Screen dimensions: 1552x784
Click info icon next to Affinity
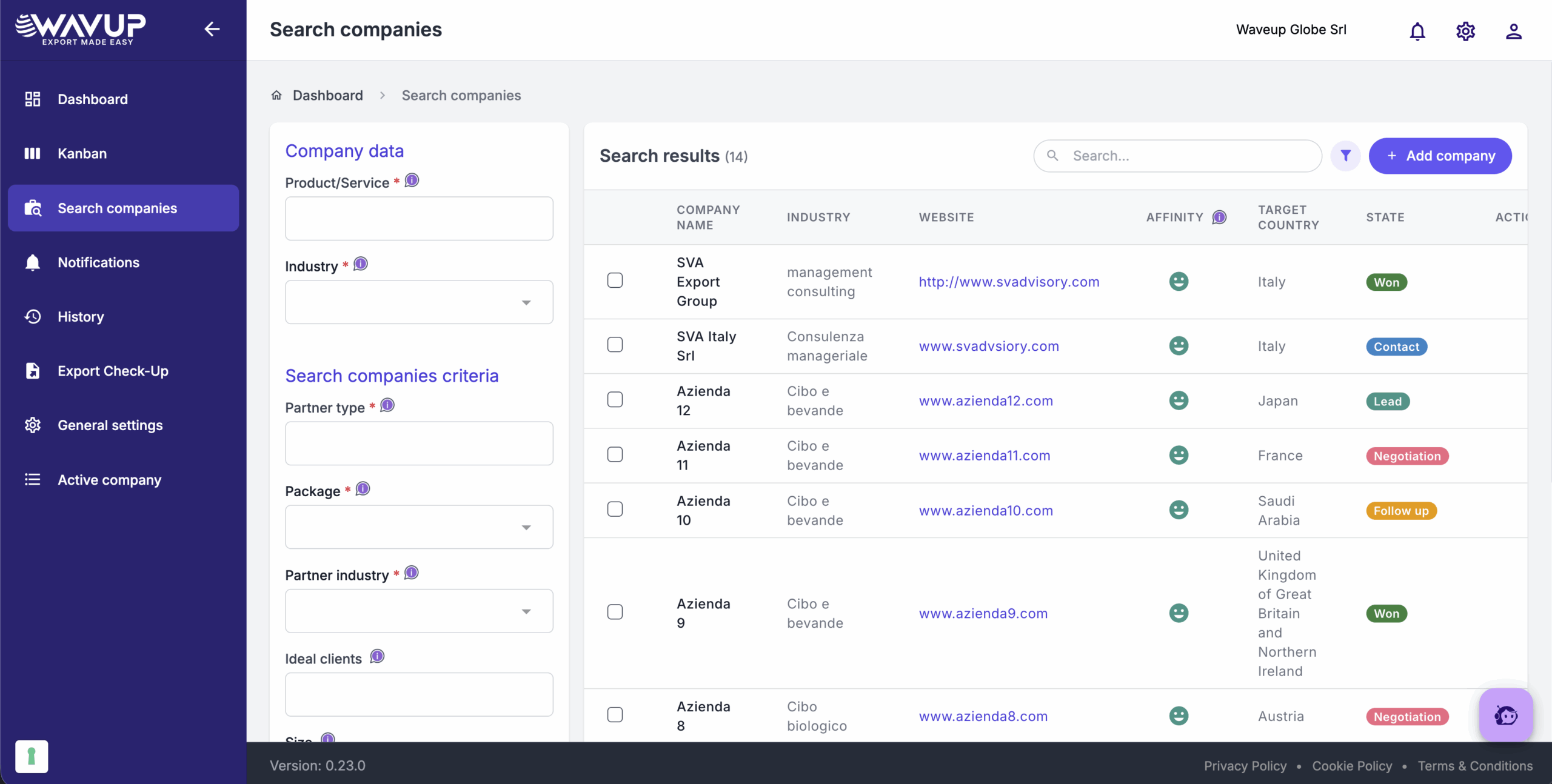1219,217
